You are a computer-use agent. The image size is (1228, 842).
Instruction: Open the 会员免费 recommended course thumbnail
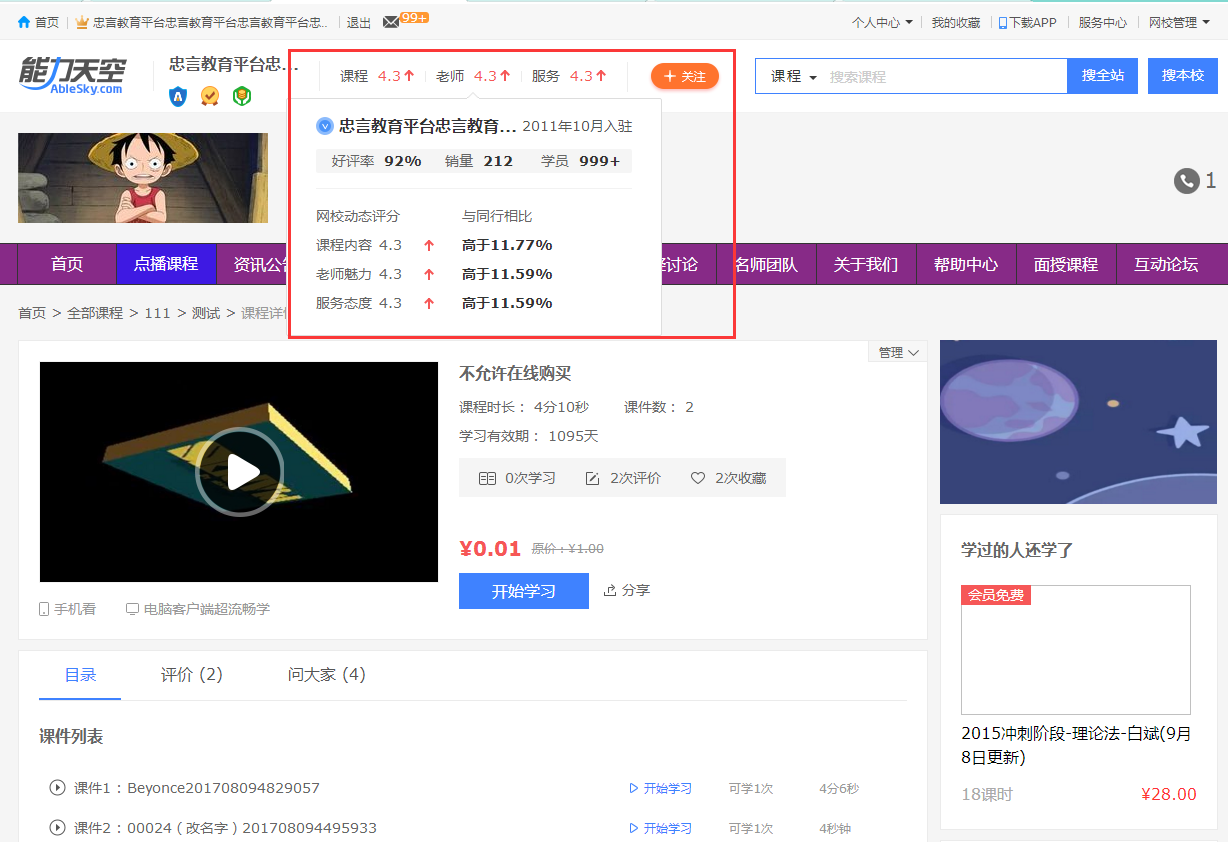click(x=1075, y=649)
